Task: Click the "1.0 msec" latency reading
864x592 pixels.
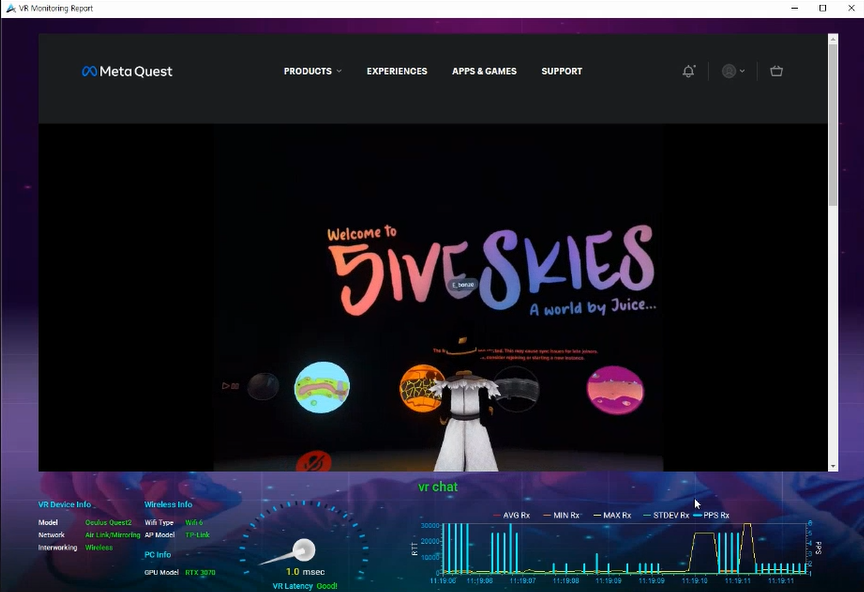Action: click(305, 572)
